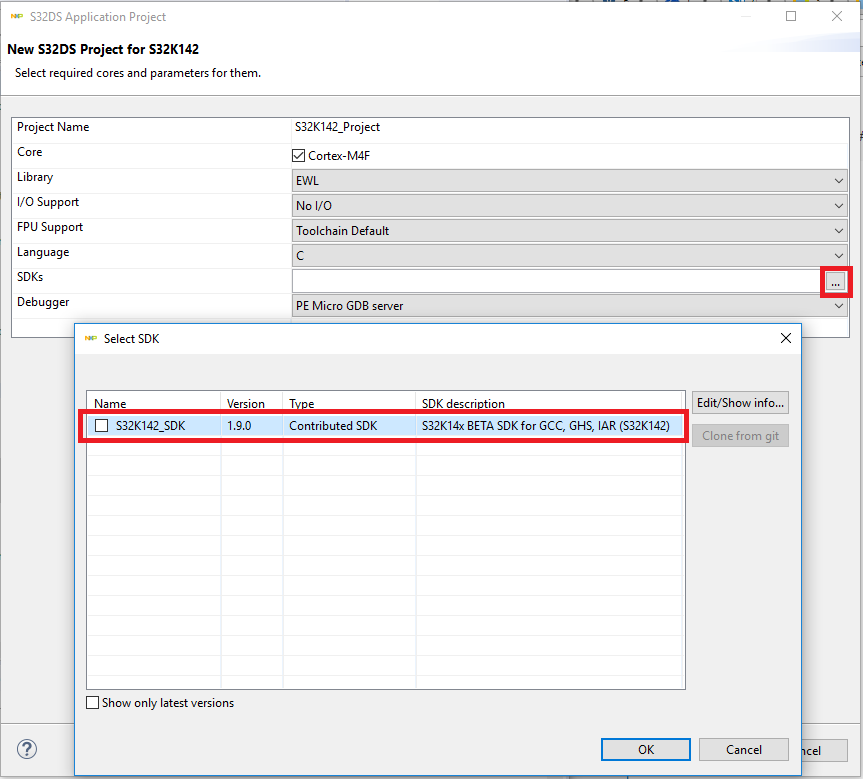Cancel the Select SDK dialog
The height and width of the screenshot is (779, 863).
(744, 750)
